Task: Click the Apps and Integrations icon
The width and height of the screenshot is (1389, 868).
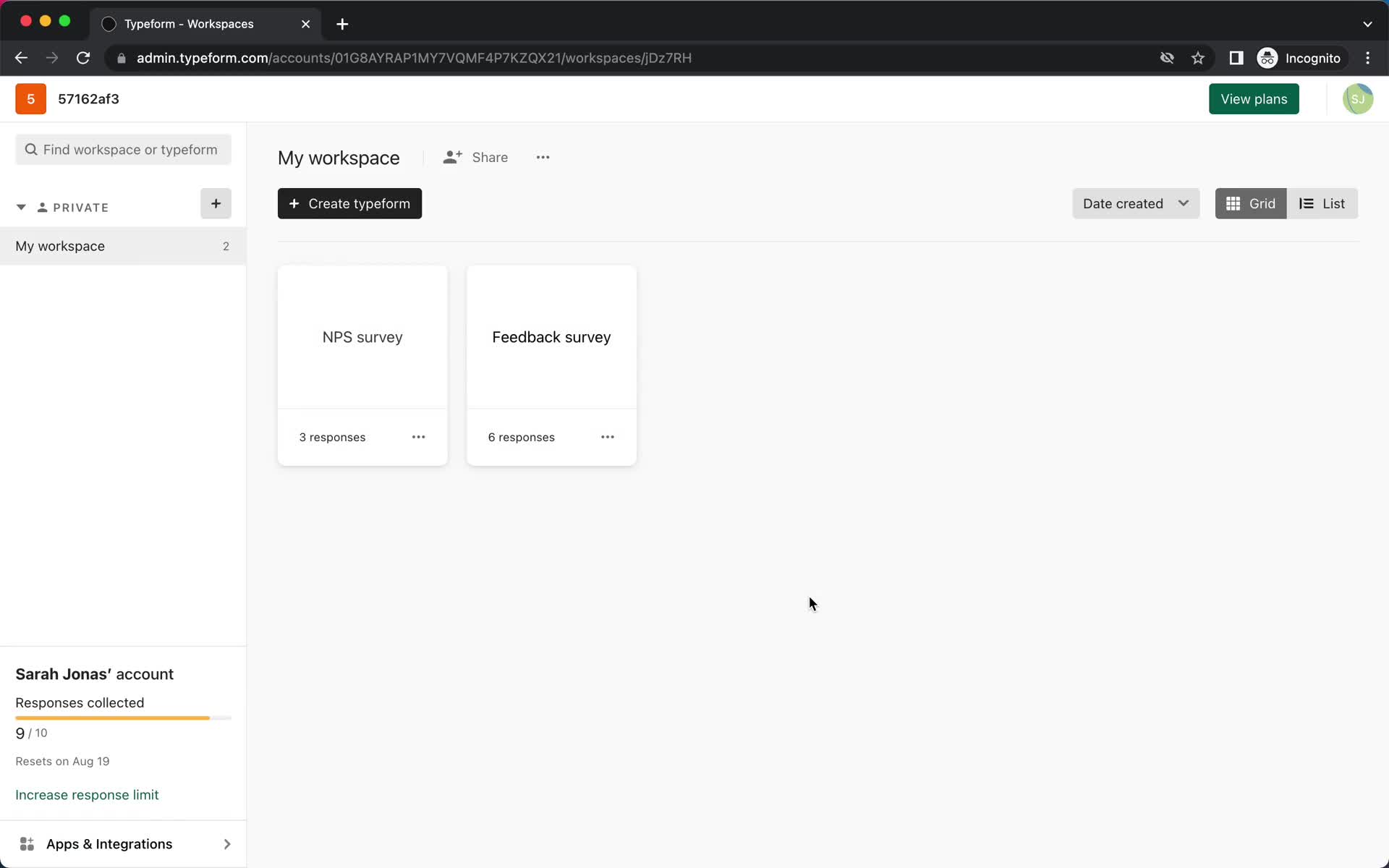Action: [27, 843]
